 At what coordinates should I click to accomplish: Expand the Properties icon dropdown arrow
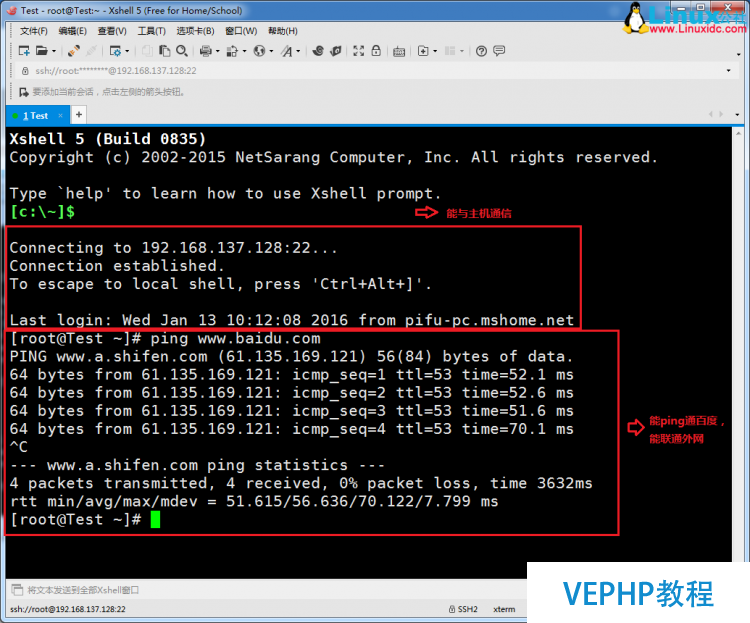(x=127, y=51)
